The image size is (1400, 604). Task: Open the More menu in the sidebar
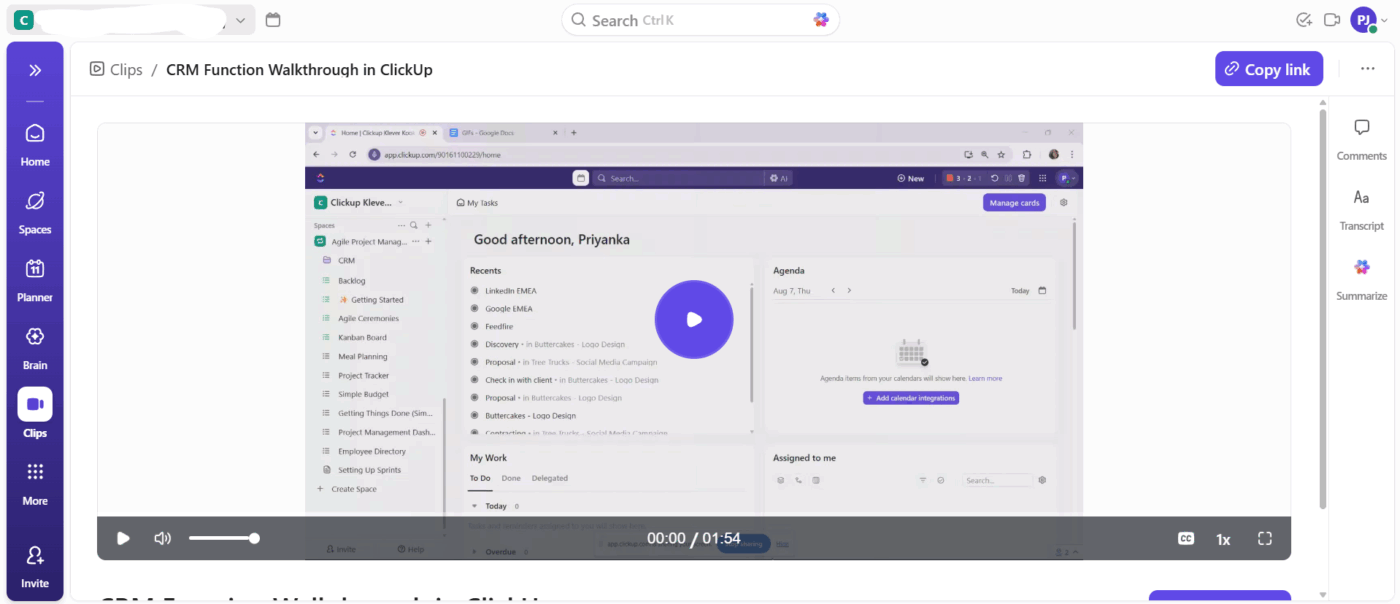(x=34, y=478)
